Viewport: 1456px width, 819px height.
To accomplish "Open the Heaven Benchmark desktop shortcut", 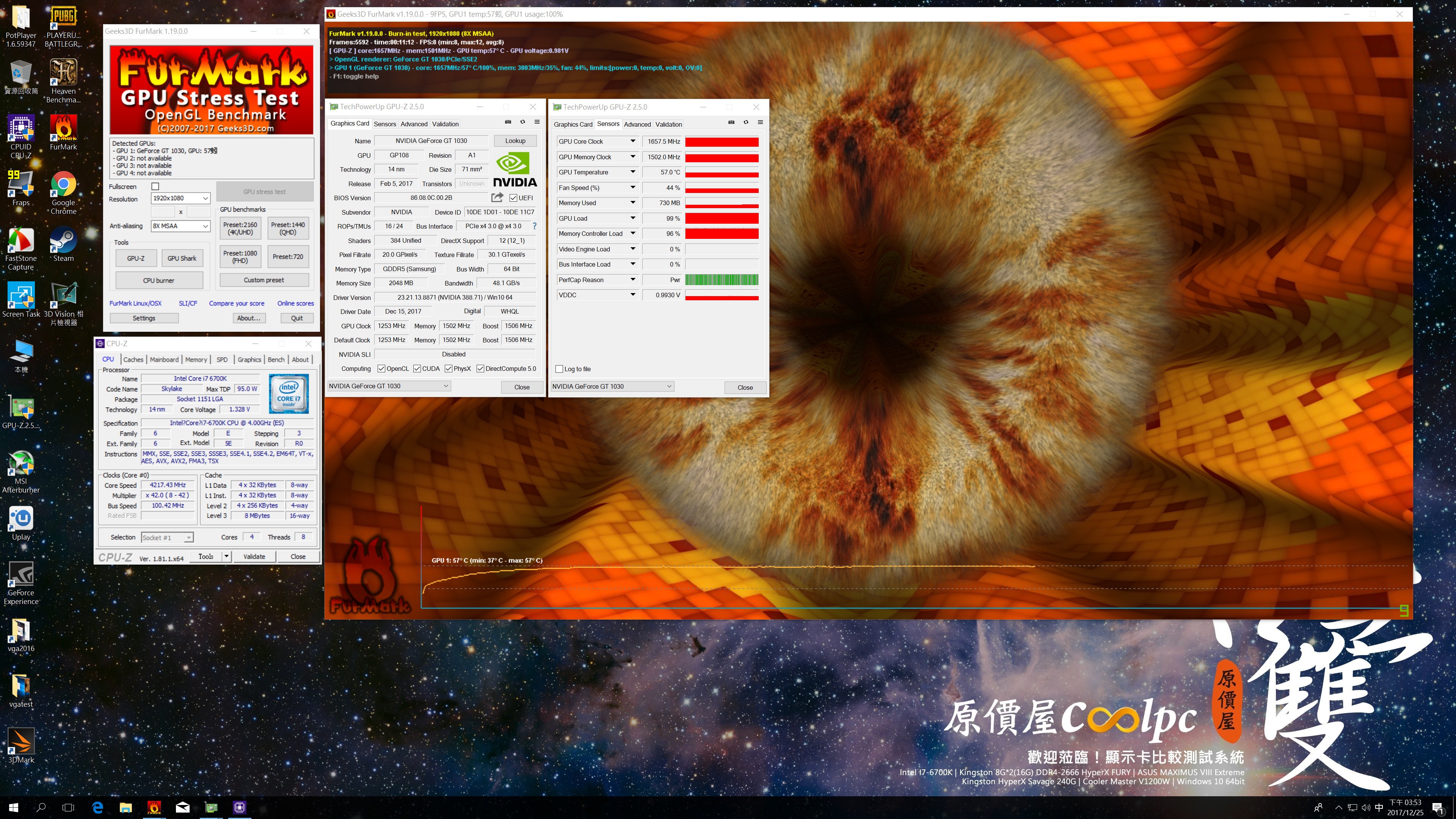I will [x=63, y=82].
